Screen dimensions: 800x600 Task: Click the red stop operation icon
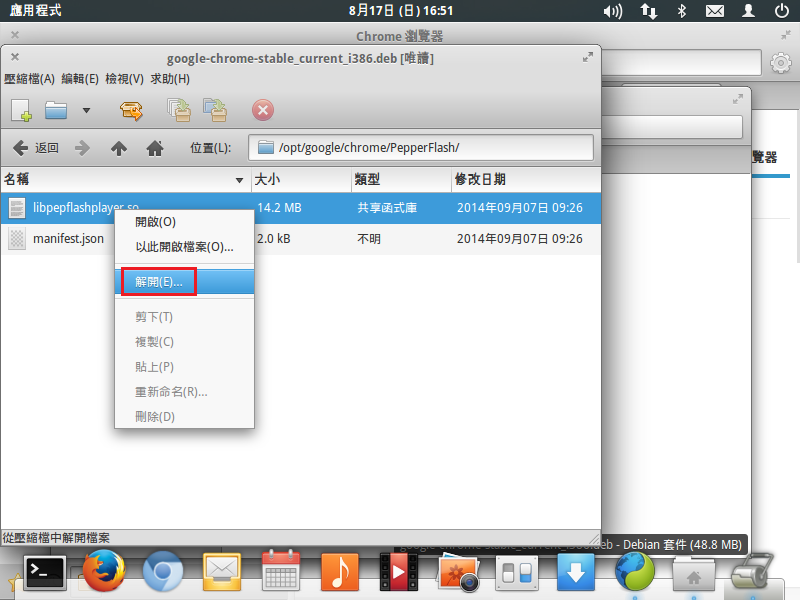pos(263,110)
